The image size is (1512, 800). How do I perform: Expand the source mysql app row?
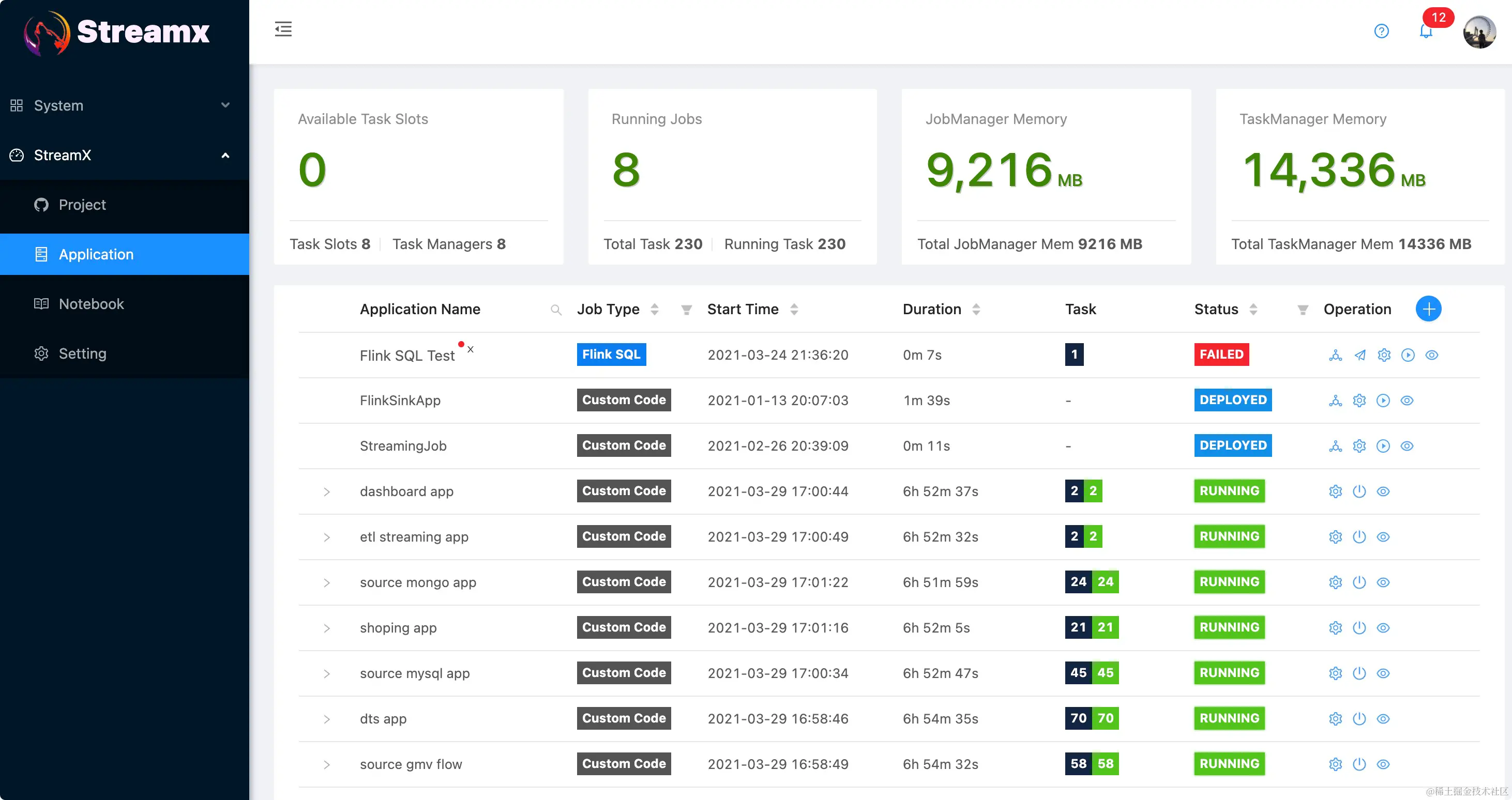pyautogui.click(x=326, y=673)
